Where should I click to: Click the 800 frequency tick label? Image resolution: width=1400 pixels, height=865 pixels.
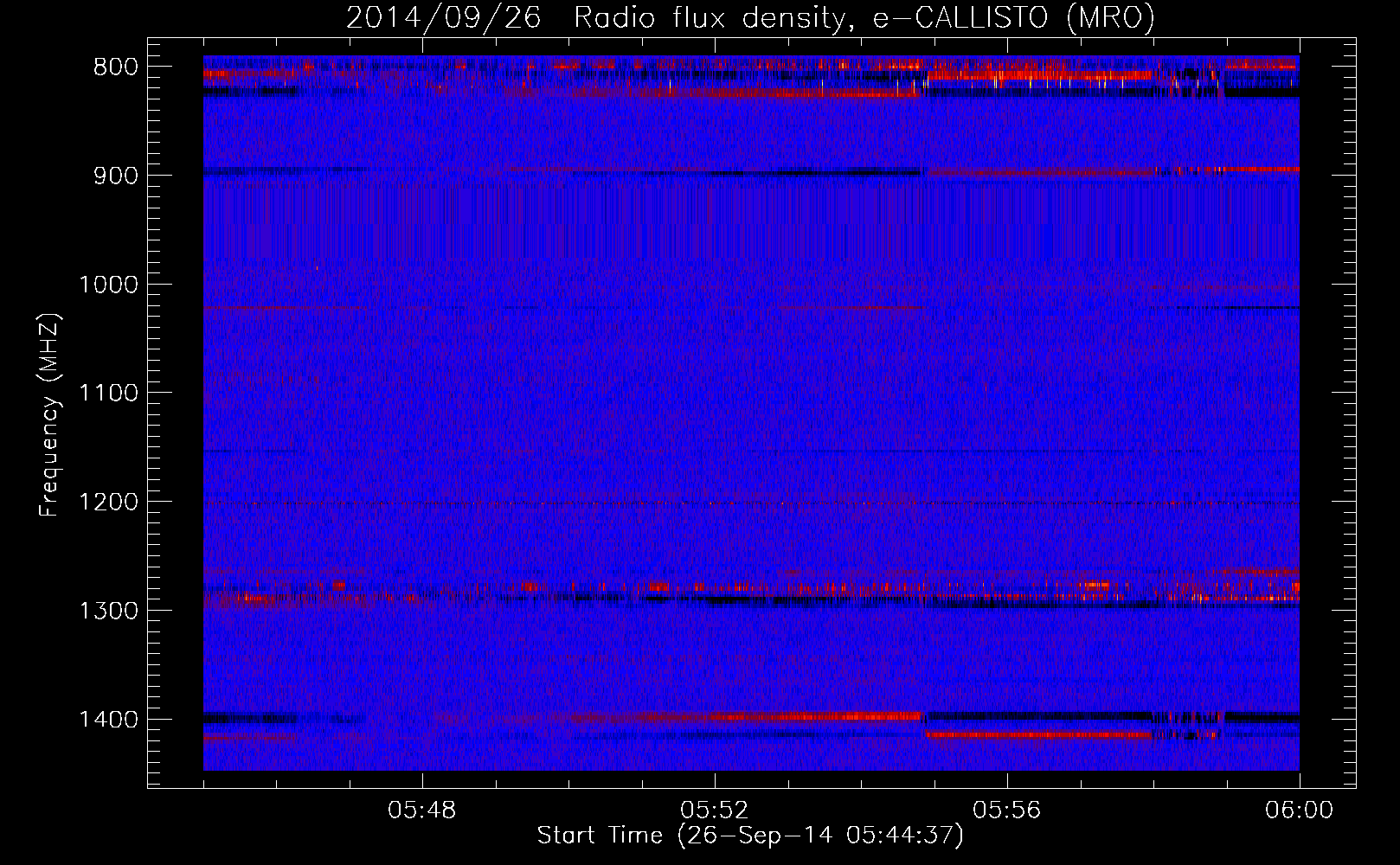pos(115,67)
